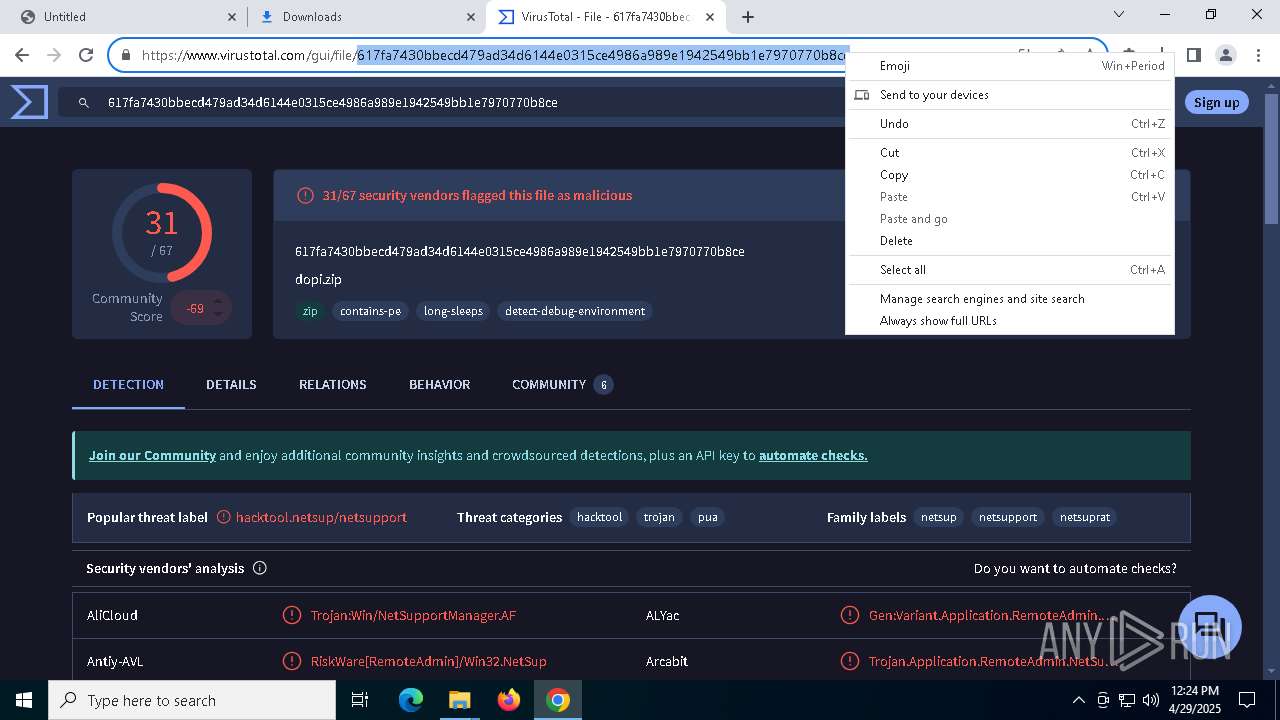Viewport: 1280px width, 720px height.
Task: Click the zip file type tag
Action: 310,311
